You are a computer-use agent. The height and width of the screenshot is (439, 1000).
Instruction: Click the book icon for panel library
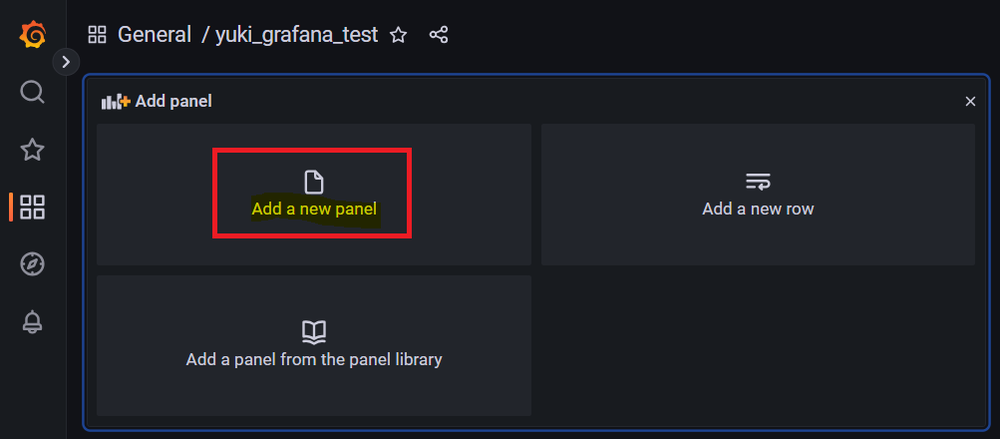point(314,331)
